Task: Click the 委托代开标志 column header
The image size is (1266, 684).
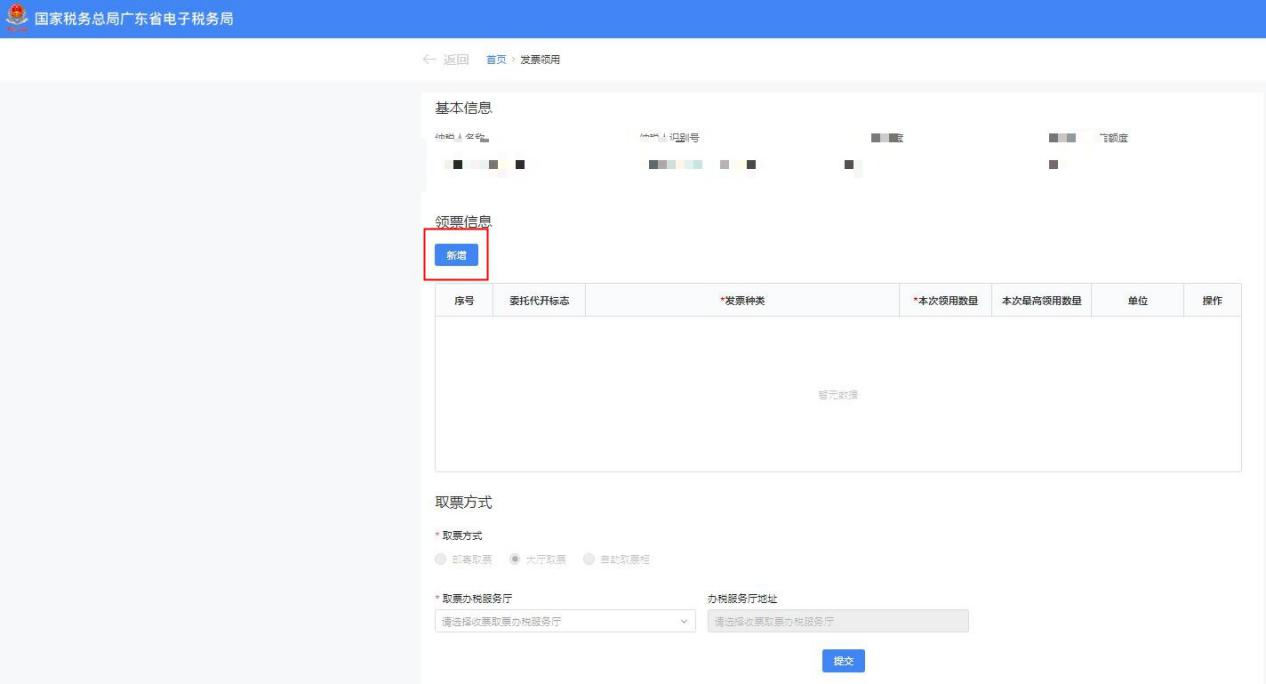Action: (x=539, y=301)
